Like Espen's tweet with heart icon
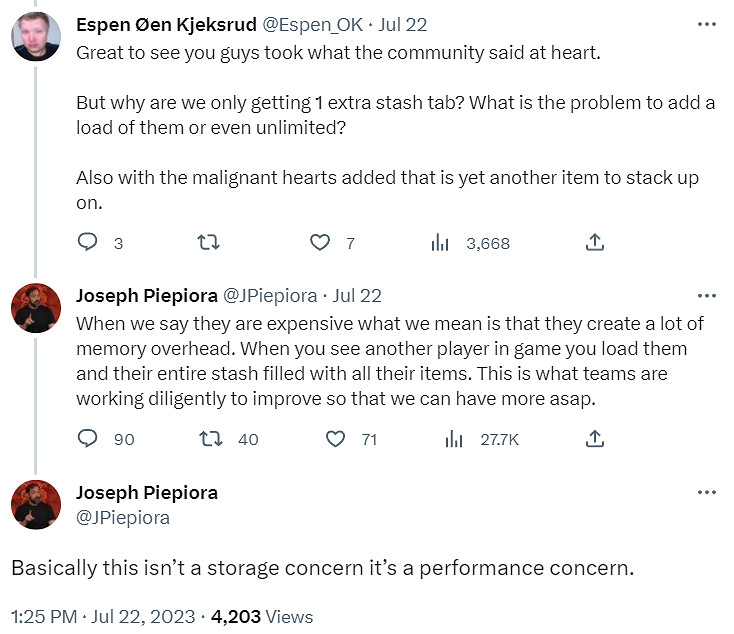 coord(320,242)
